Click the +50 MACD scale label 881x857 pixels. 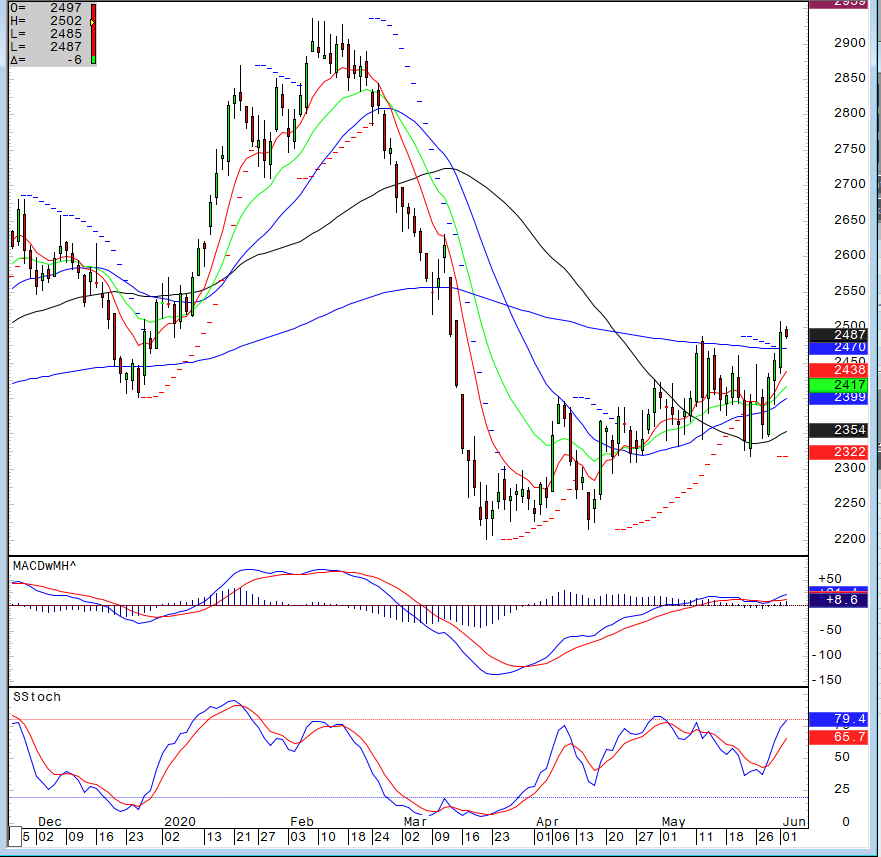830,579
